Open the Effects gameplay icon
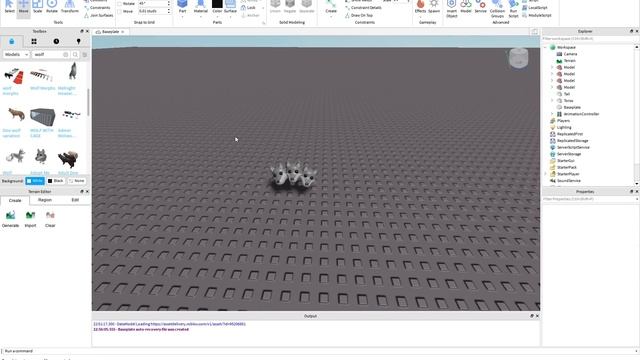640x360 pixels. click(x=420, y=6)
